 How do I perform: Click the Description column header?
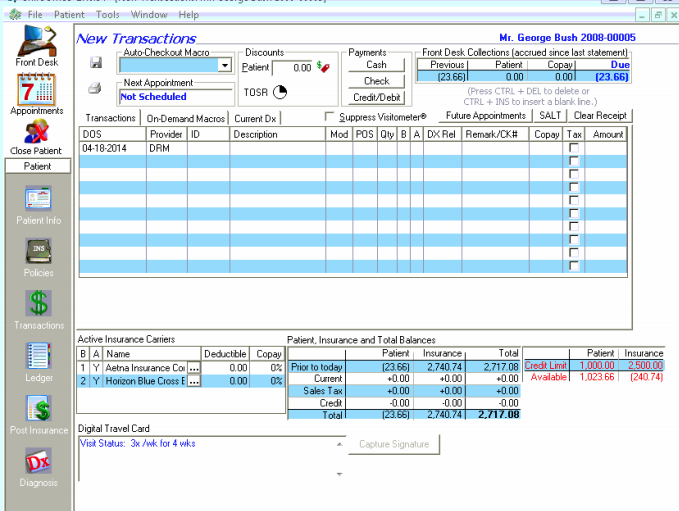(278, 134)
